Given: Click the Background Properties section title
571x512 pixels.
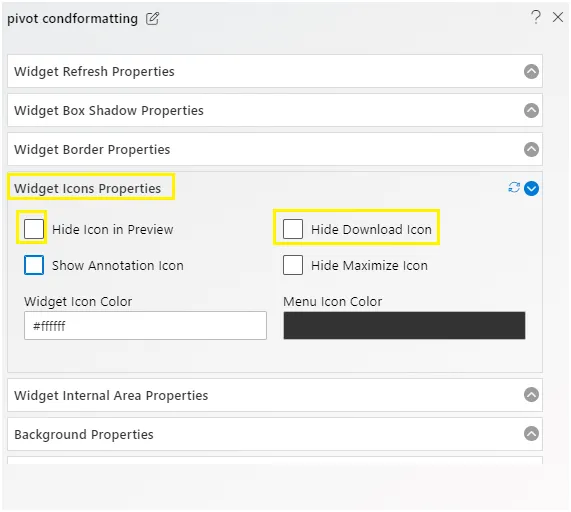Looking at the screenshot, I should click(84, 434).
